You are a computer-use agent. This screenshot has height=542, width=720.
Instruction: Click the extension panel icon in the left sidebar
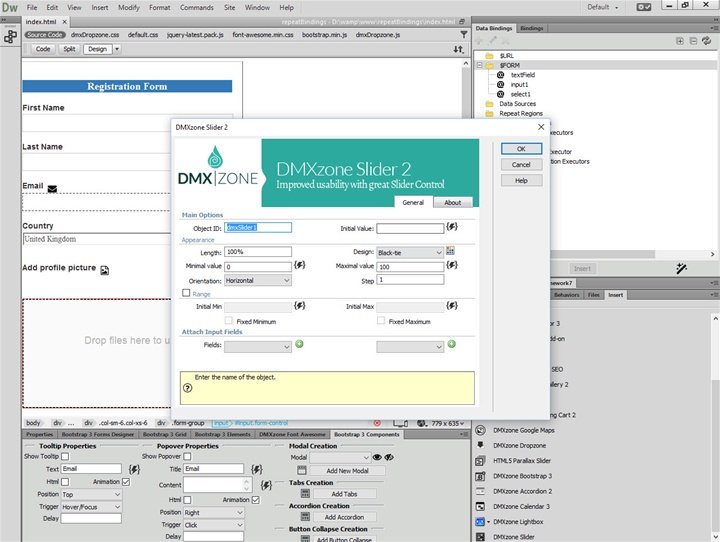(10, 36)
